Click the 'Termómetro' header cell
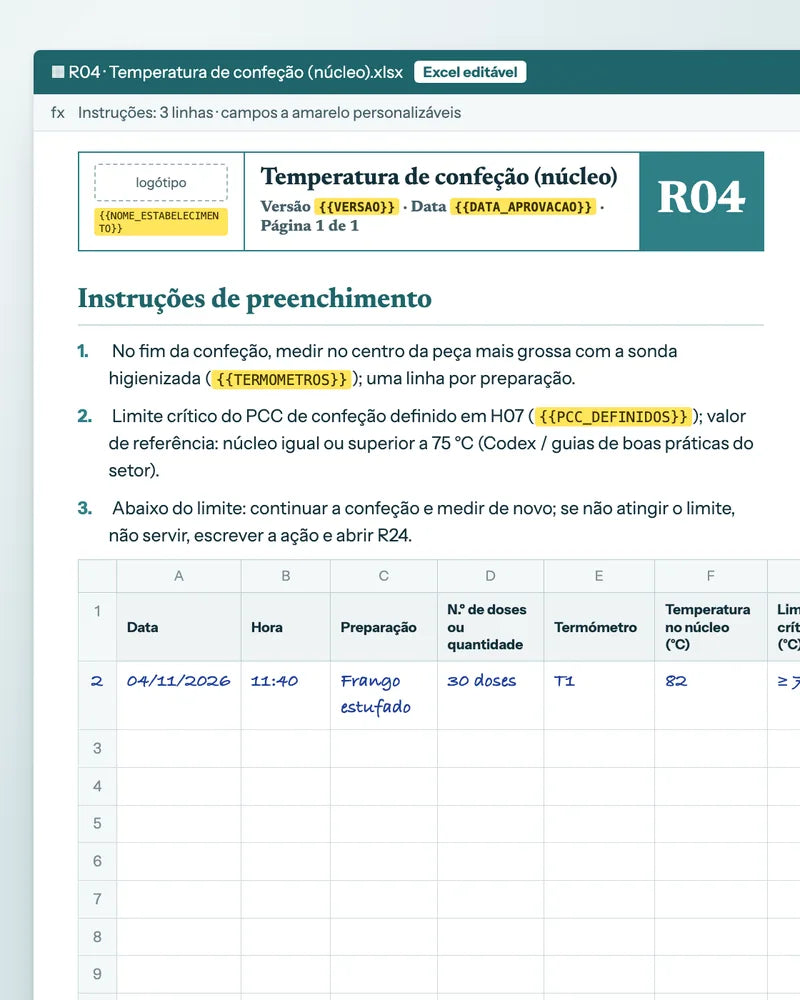The height and width of the screenshot is (1000, 800). [599, 627]
